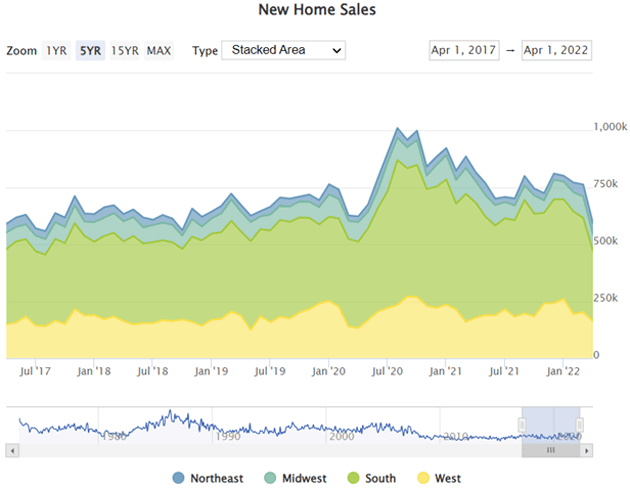Click the start date field Apr 1, 2017
Viewport: 630px width, 490px height.
click(462, 50)
